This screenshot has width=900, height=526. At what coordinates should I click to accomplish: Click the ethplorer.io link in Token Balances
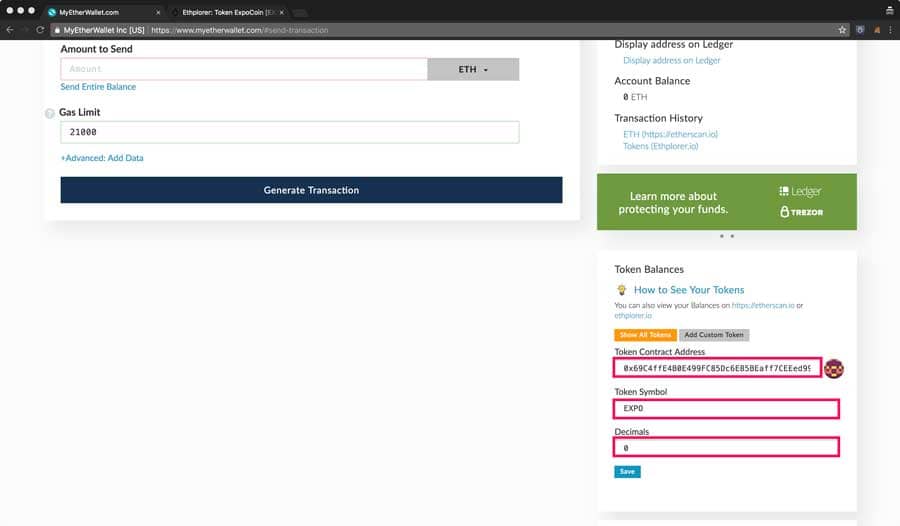click(633, 315)
